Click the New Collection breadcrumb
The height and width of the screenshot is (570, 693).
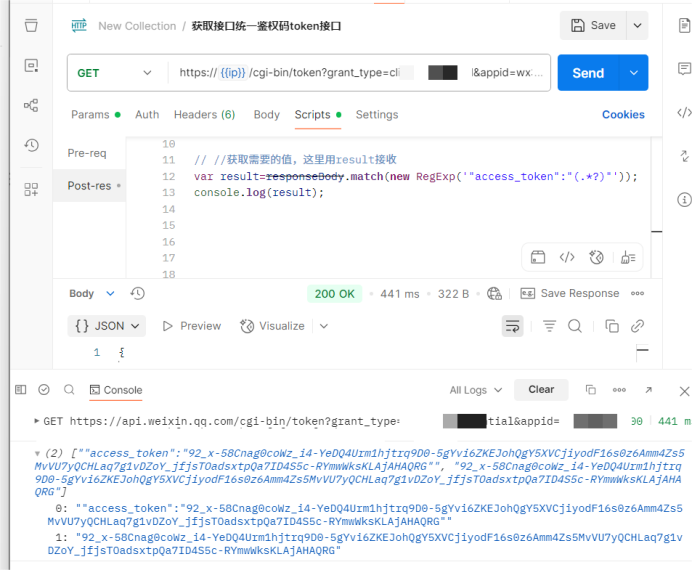point(137,26)
